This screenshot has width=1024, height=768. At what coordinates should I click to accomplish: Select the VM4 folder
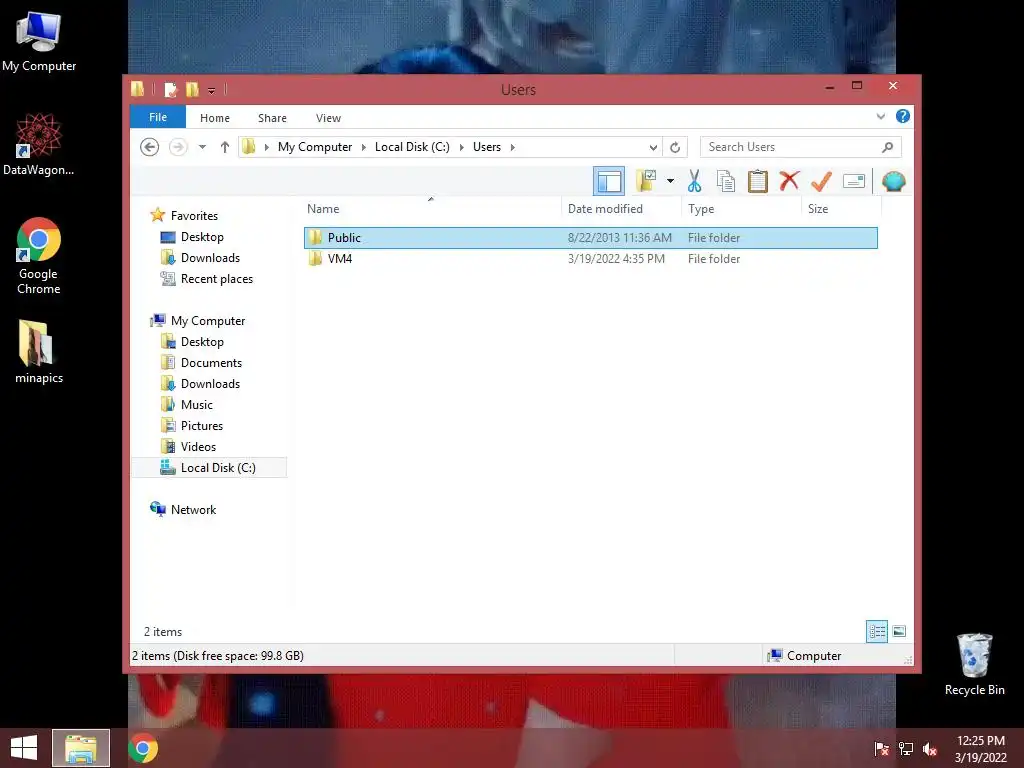pos(590,259)
